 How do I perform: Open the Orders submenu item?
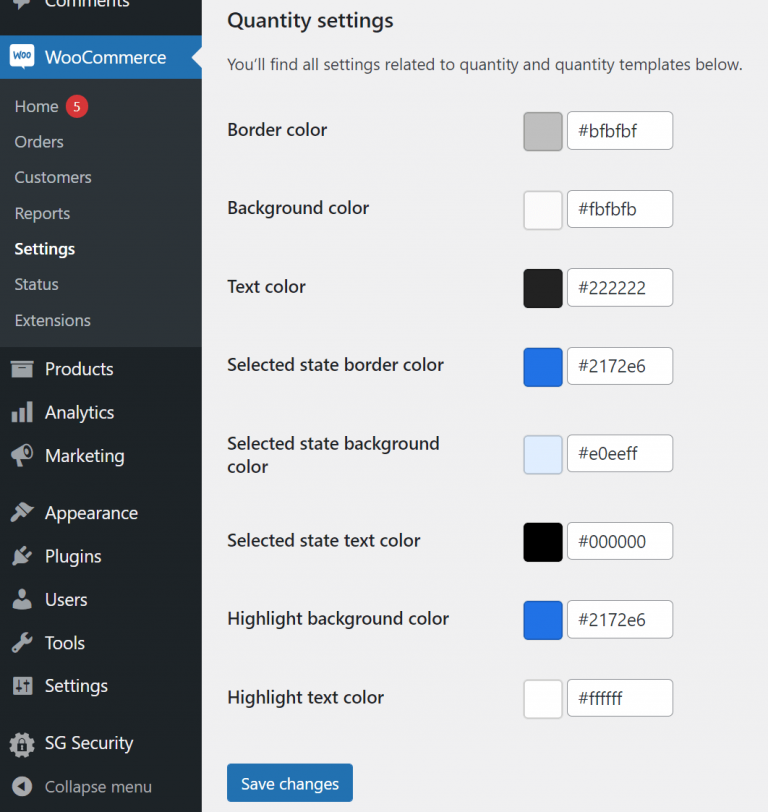pos(39,141)
